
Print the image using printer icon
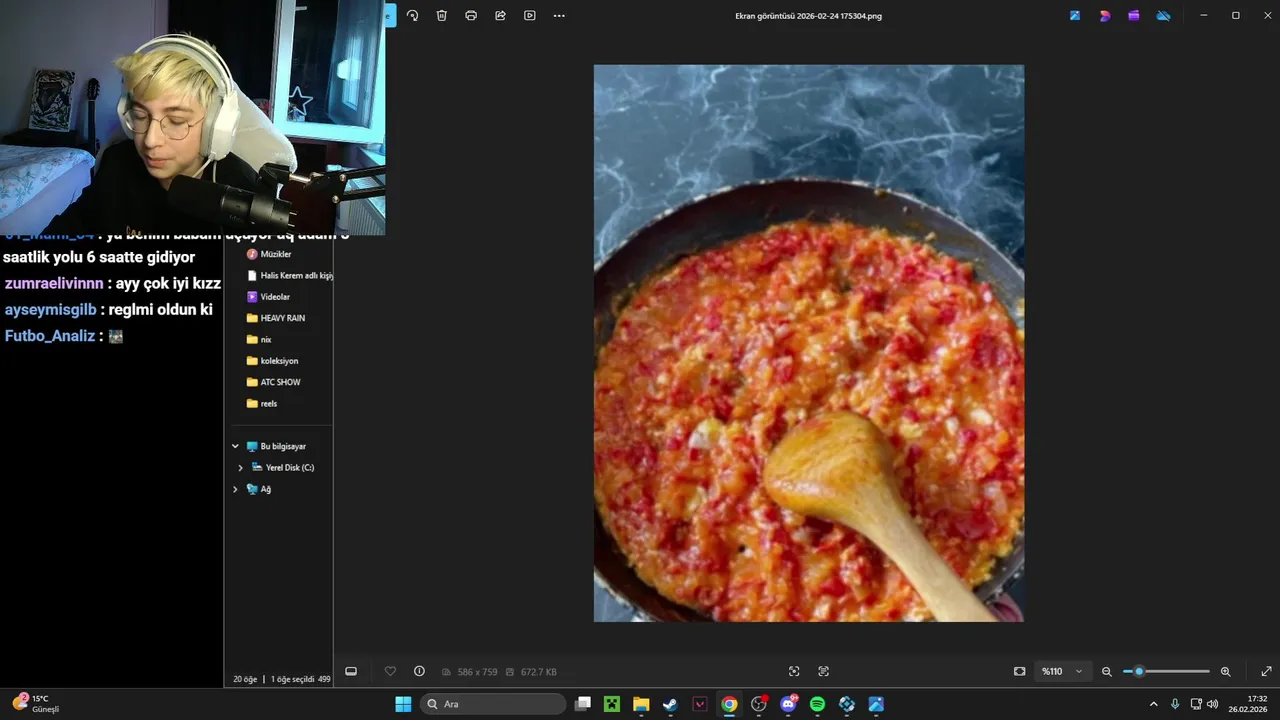[471, 16]
